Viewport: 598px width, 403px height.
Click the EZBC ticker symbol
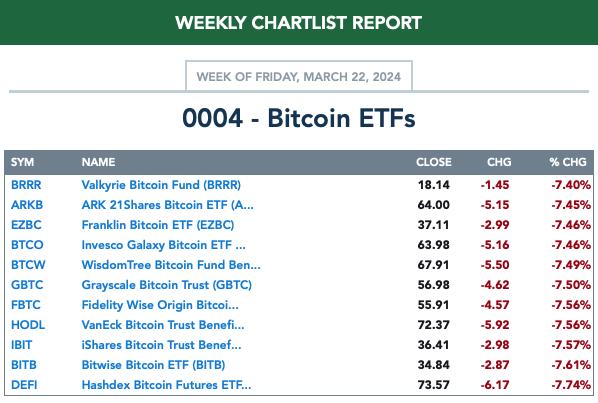pos(26,225)
